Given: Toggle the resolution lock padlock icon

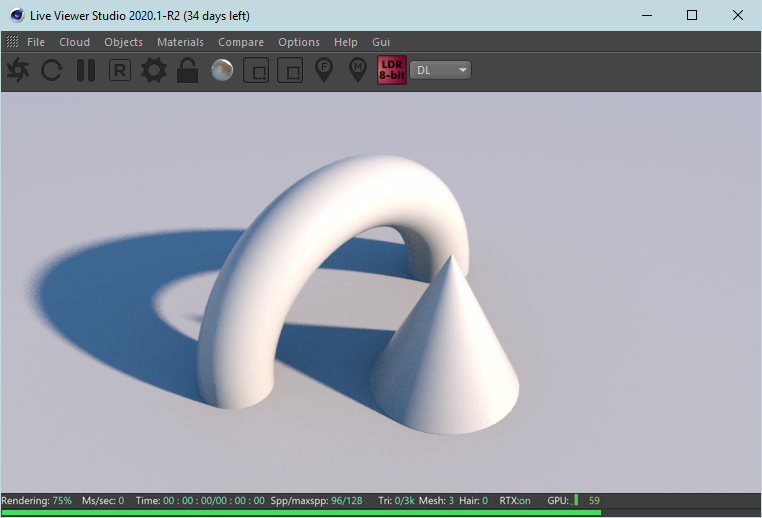Looking at the screenshot, I should click(188, 70).
